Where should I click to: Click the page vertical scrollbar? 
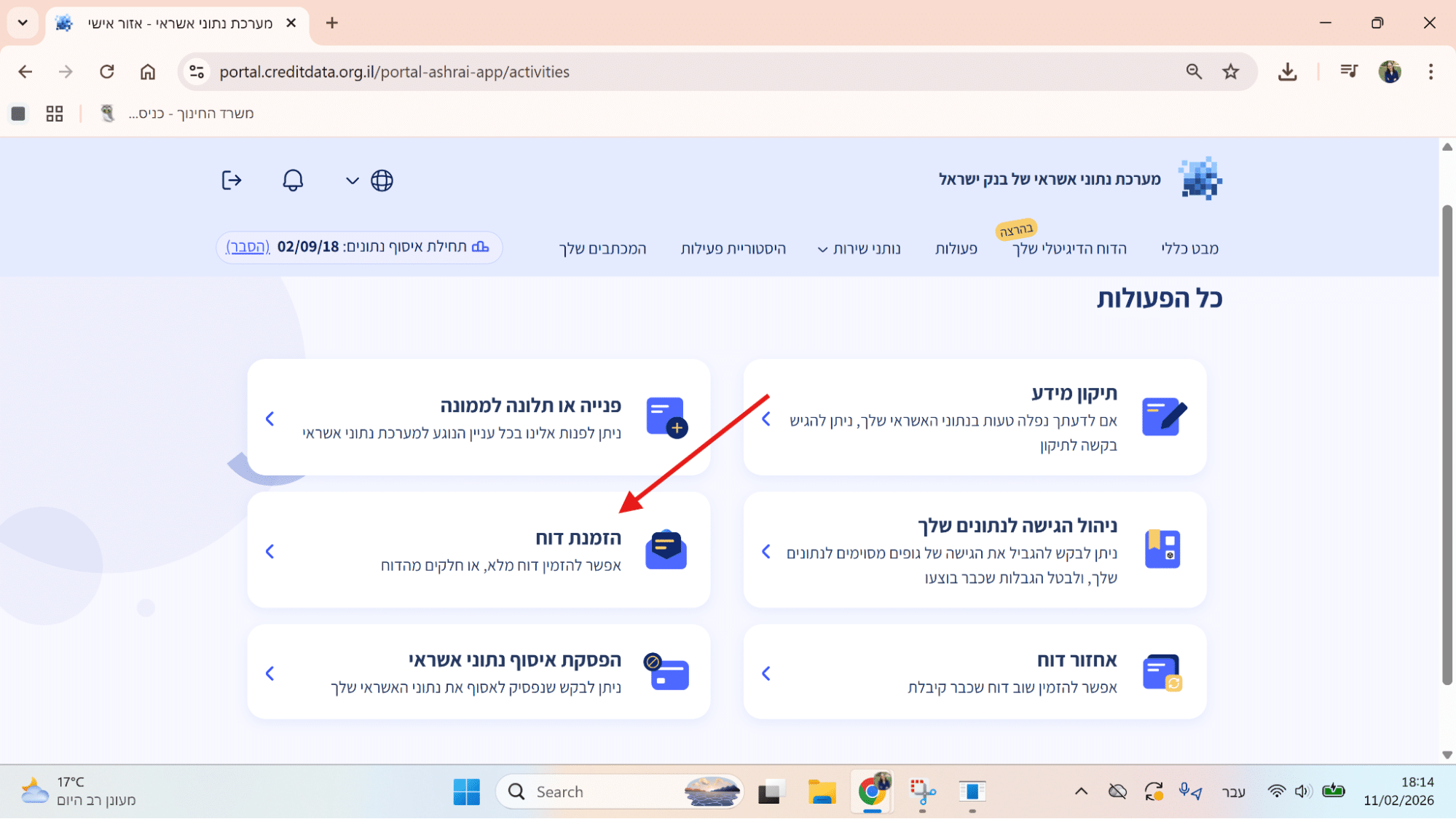click(x=1447, y=444)
